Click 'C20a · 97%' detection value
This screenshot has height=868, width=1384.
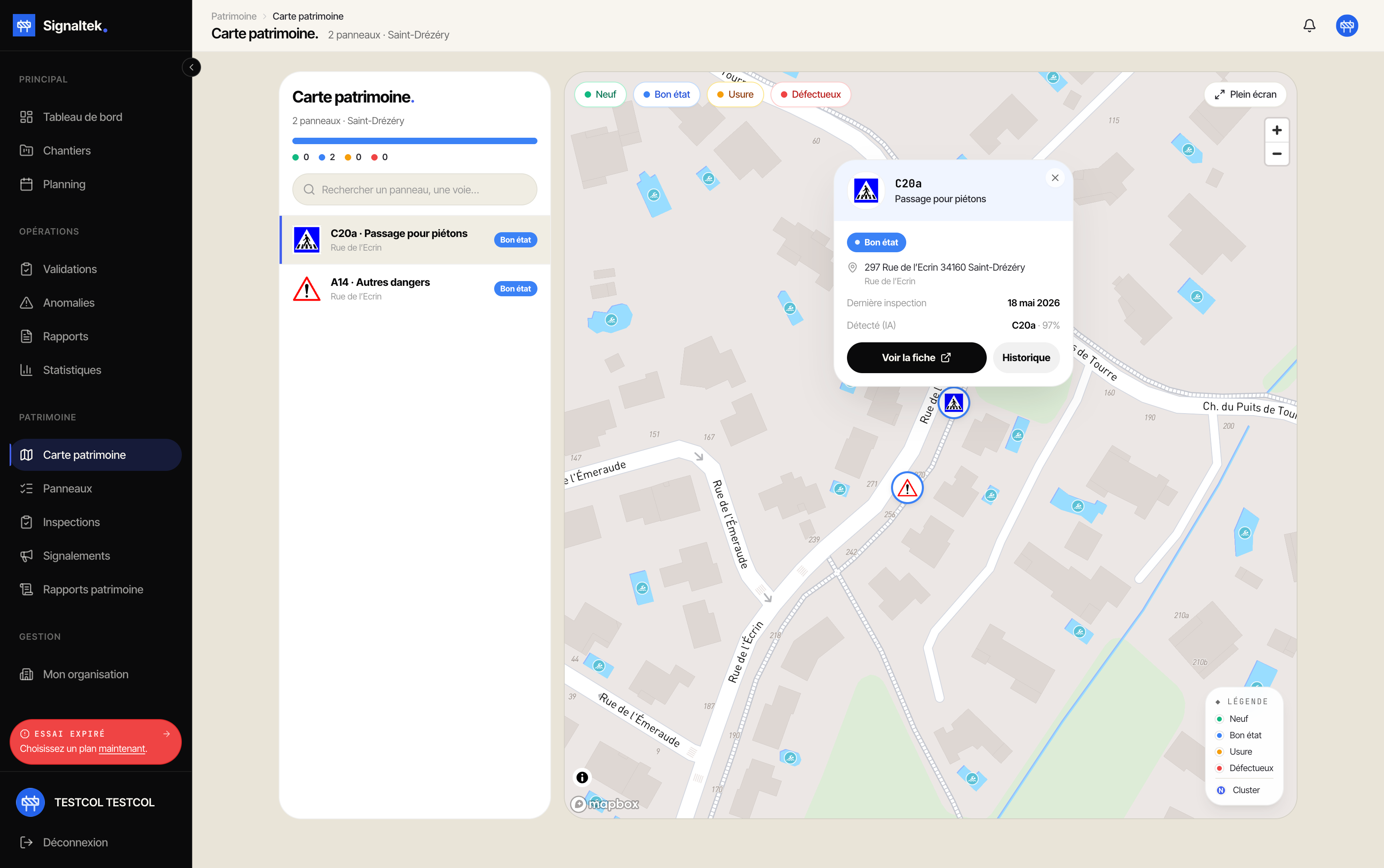1035,325
